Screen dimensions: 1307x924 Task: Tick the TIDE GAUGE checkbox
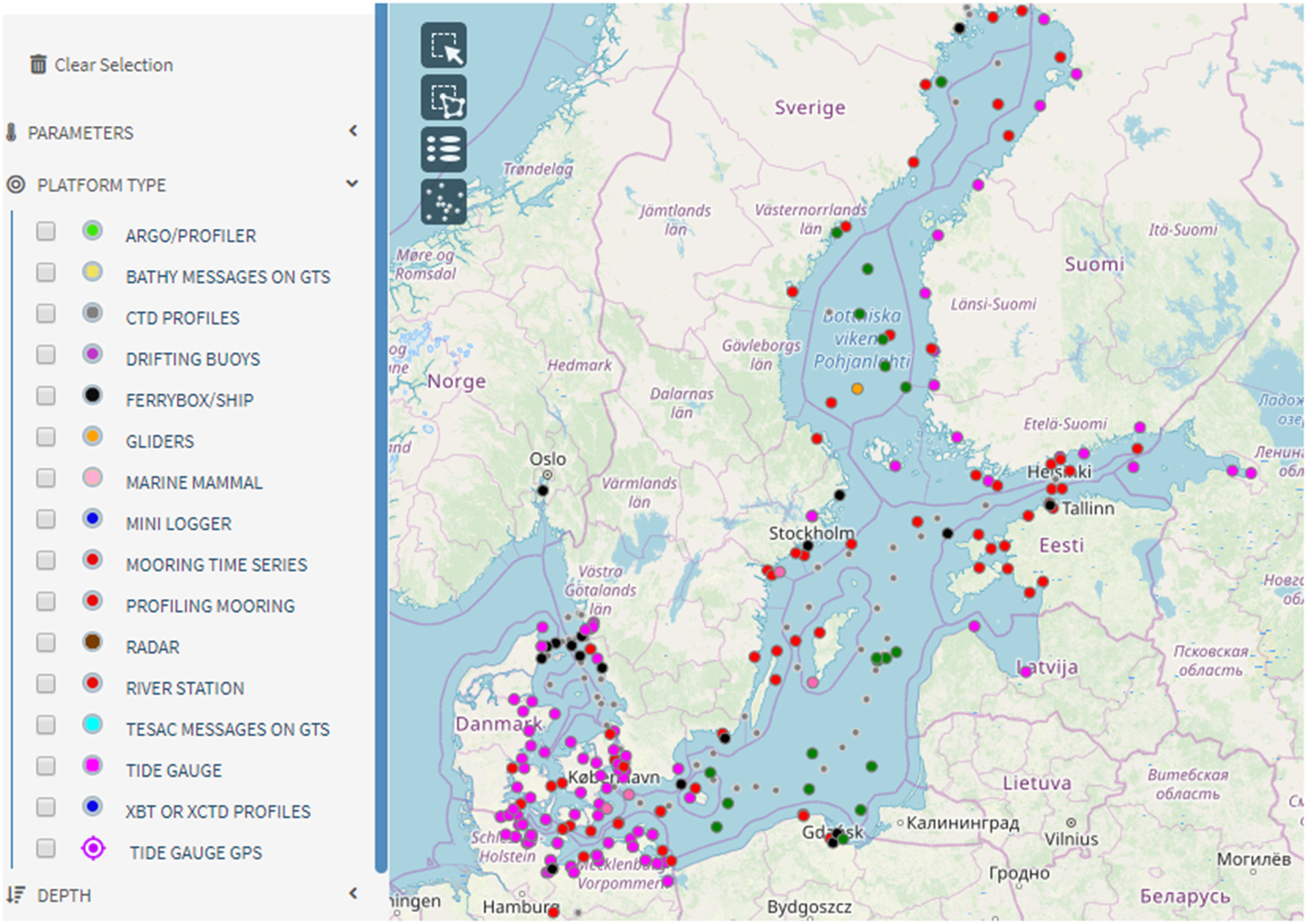[46, 767]
